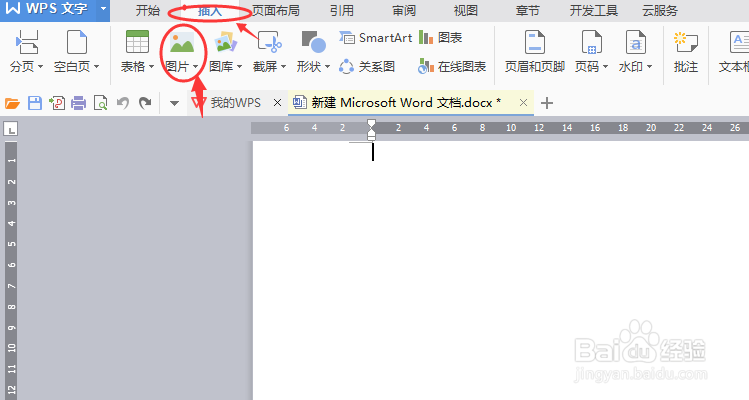Switch to the 插入 tab
Image resolution: width=749 pixels, height=400 pixels.
tap(210, 11)
